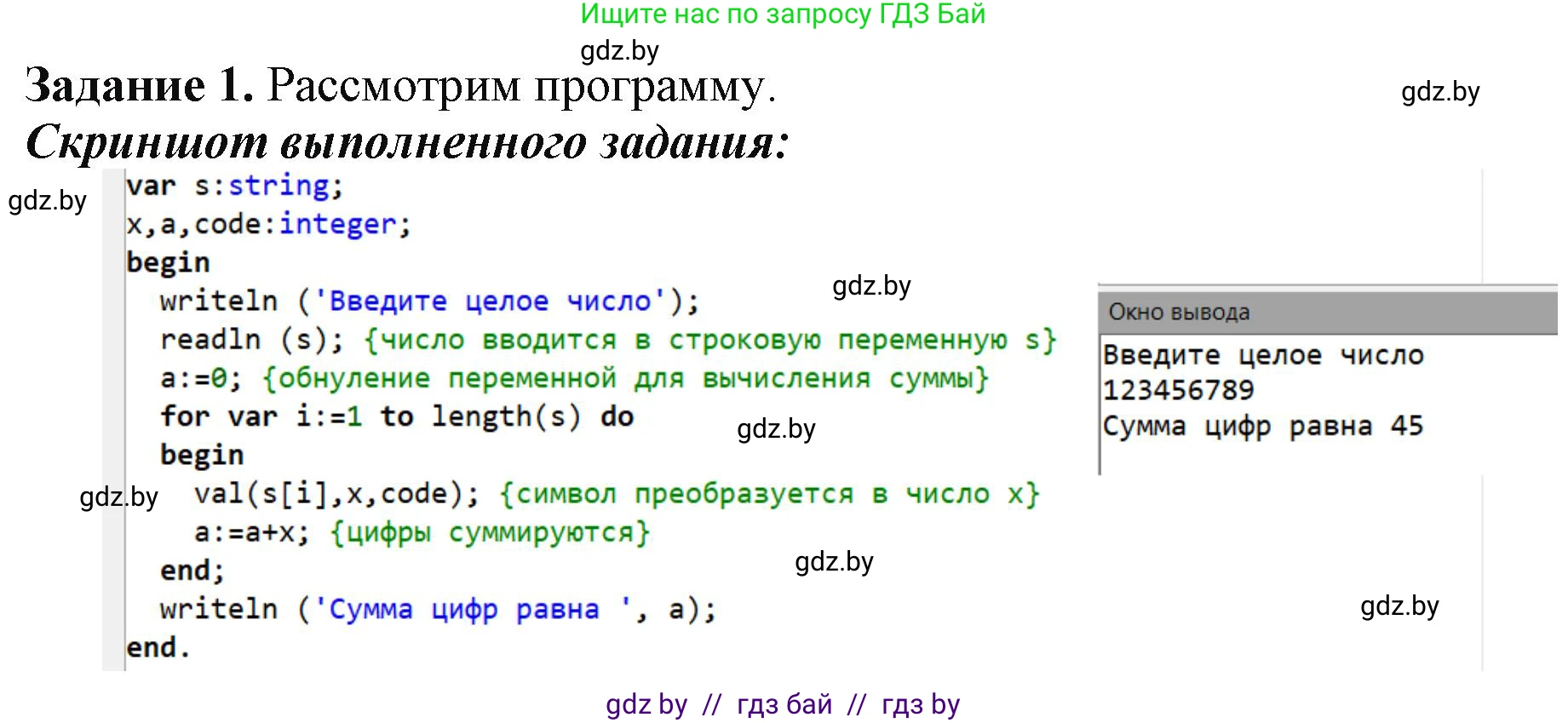Click the "for var i:=1 to length(s) do" line
Screen dimensions: 1568x723
pyautogui.click(x=396, y=416)
